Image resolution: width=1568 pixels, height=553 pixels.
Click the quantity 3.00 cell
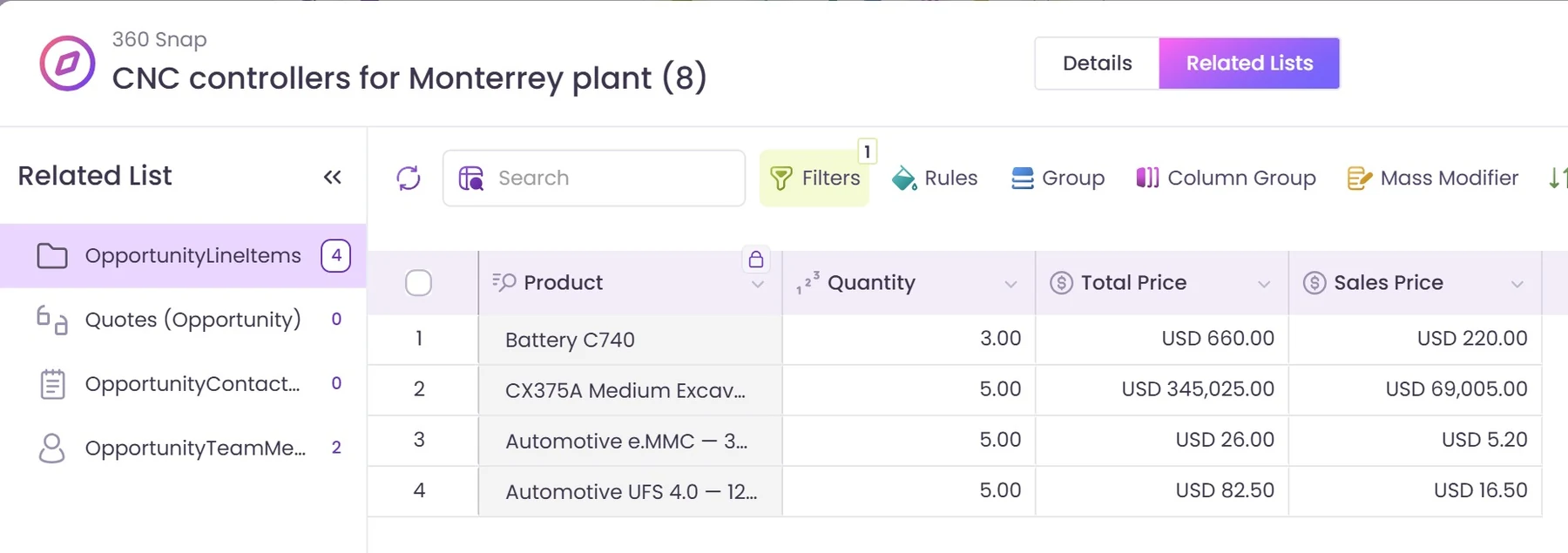click(x=909, y=339)
